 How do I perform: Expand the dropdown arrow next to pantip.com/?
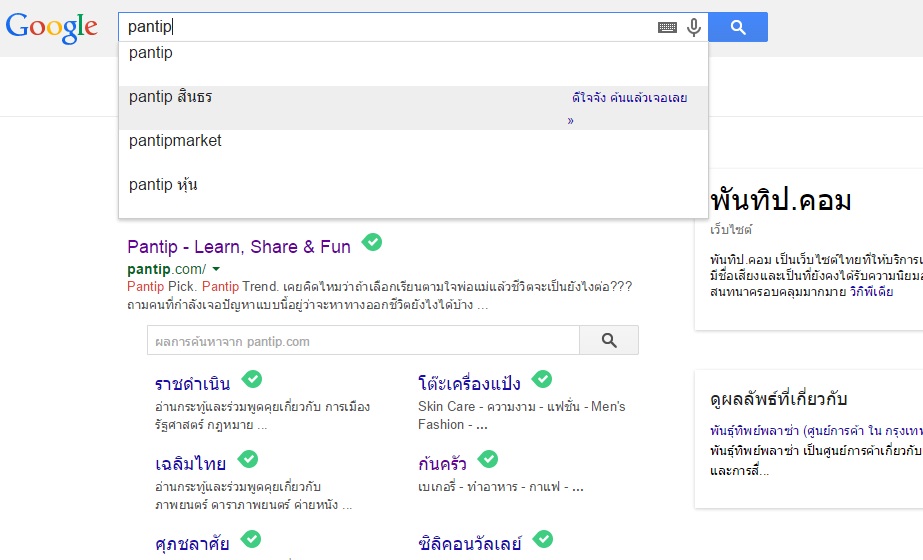(x=216, y=269)
